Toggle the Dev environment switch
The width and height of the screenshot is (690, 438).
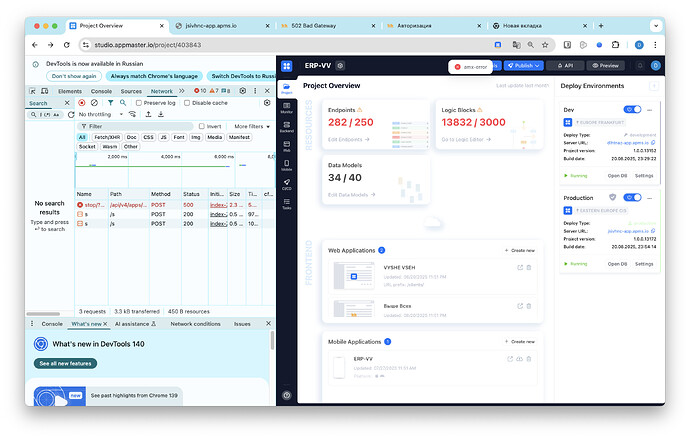coord(631,108)
